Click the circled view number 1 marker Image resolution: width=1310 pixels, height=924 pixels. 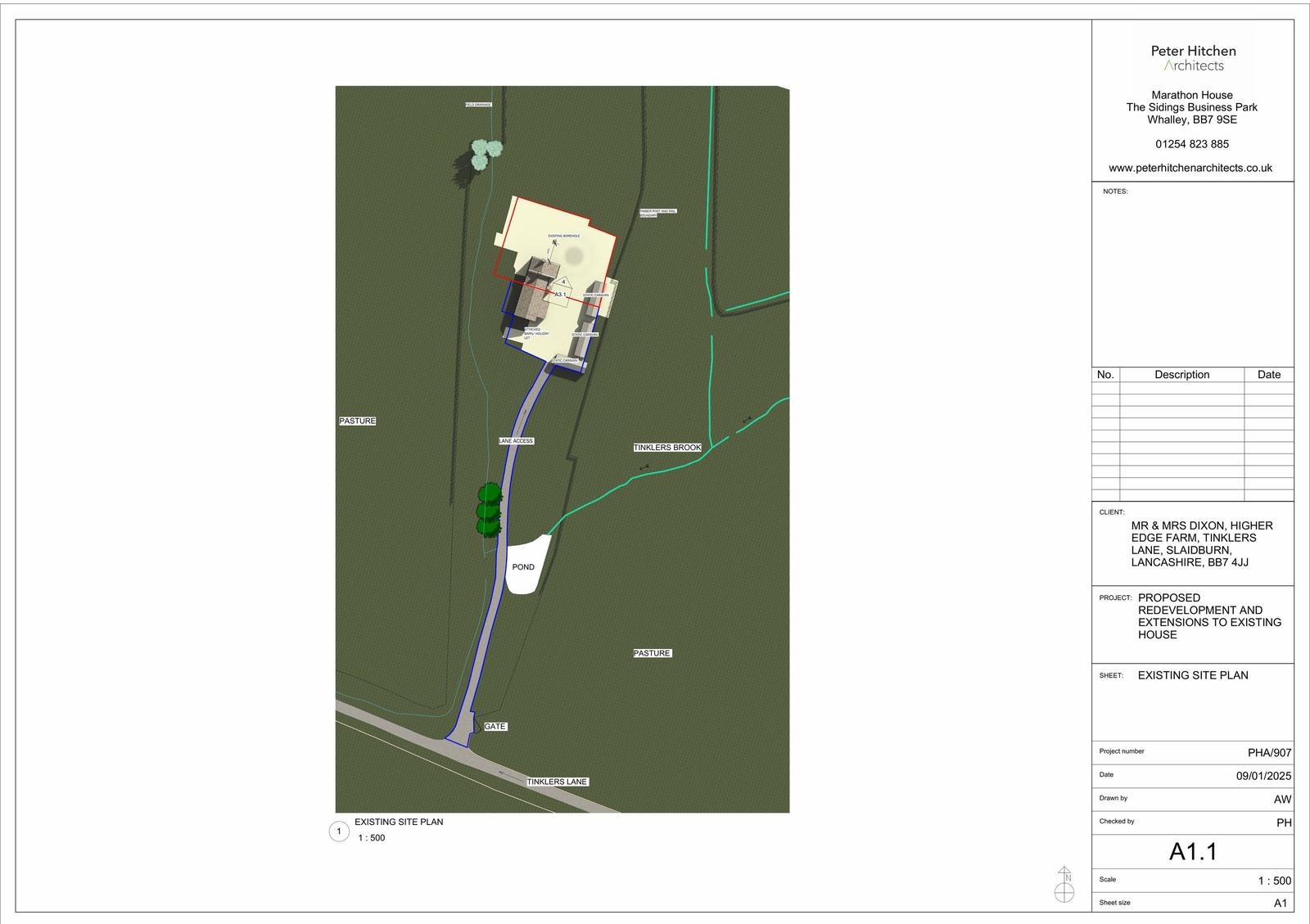click(338, 832)
